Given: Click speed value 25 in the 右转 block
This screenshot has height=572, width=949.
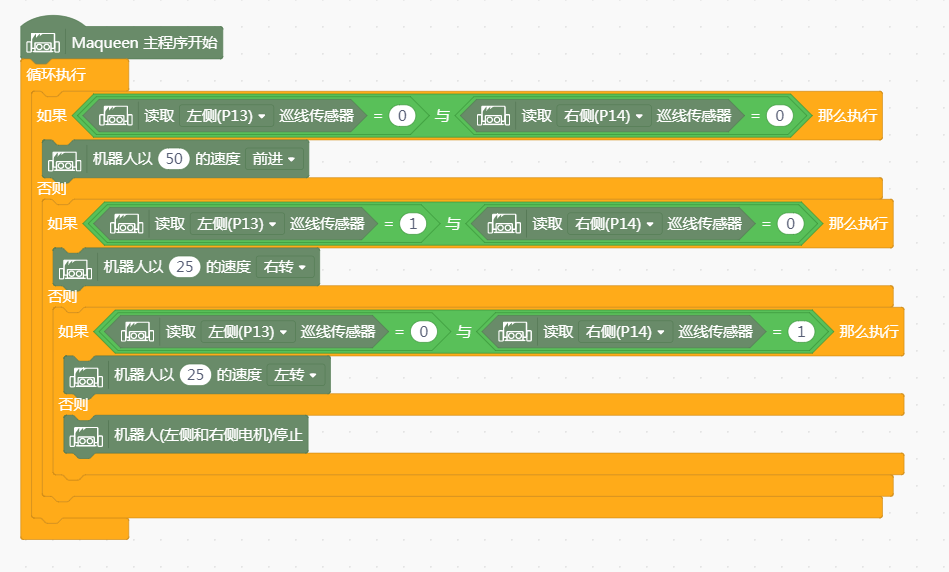Looking at the screenshot, I should (x=185, y=267).
